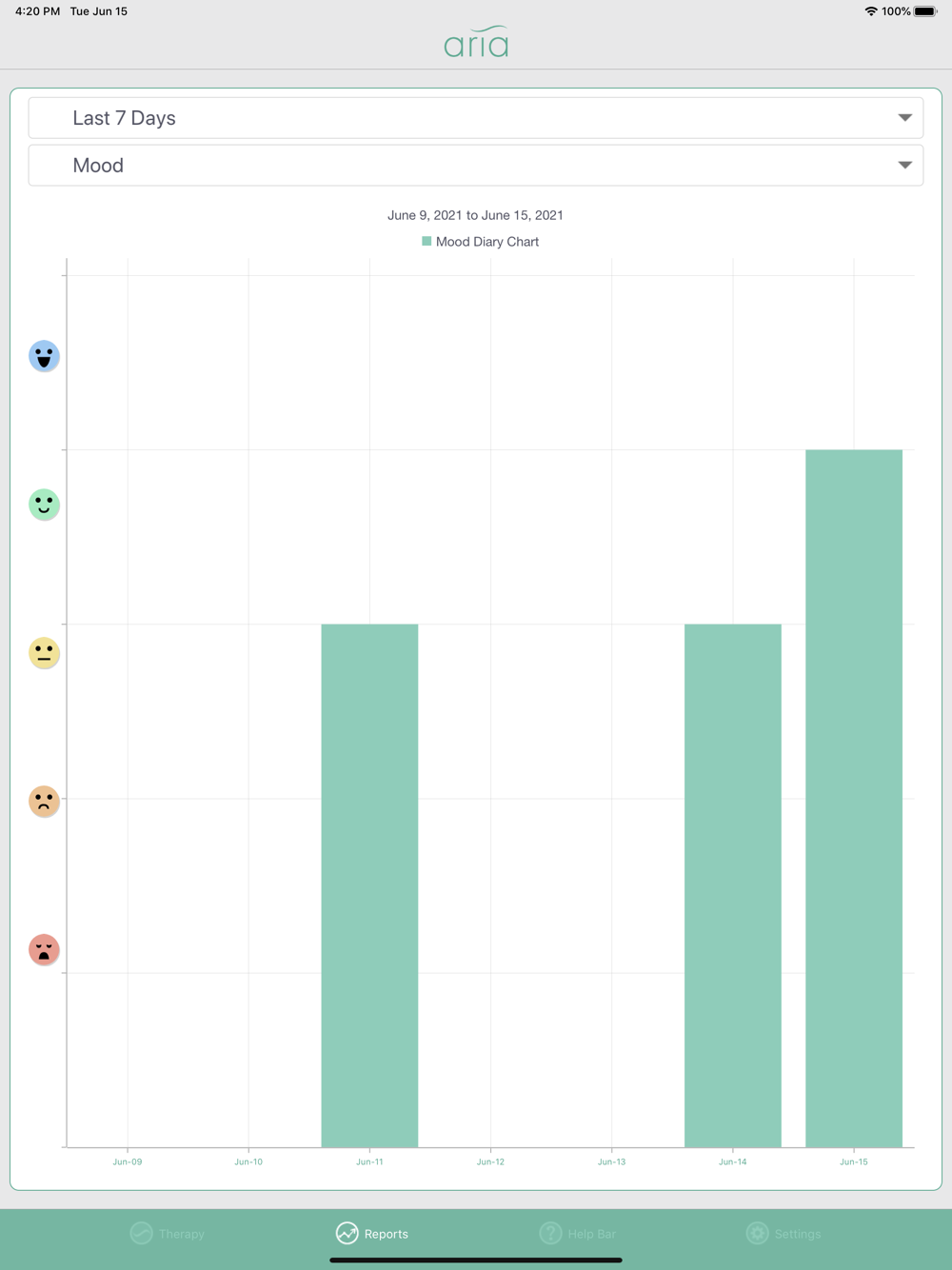
Task: Click the very upset red mood face
Action: [x=44, y=950]
